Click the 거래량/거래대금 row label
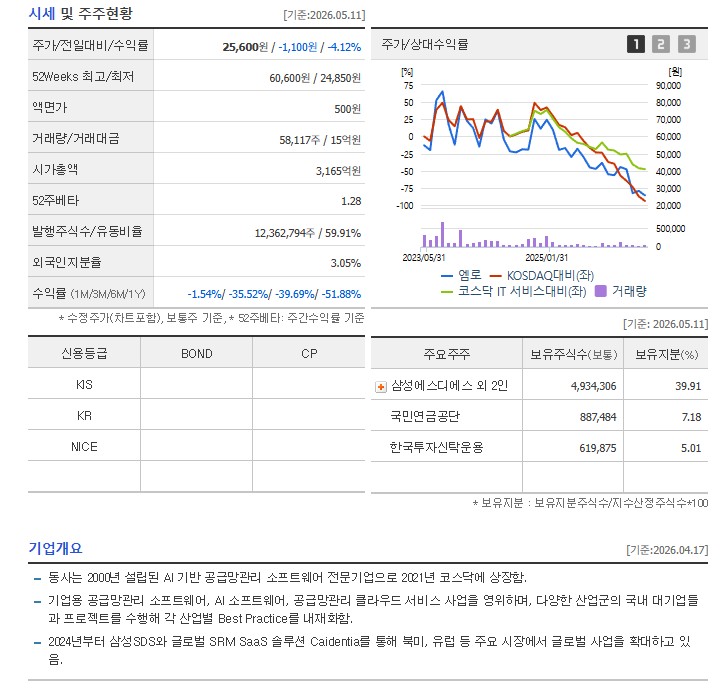This screenshot has width=727, height=691. [x=76, y=138]
